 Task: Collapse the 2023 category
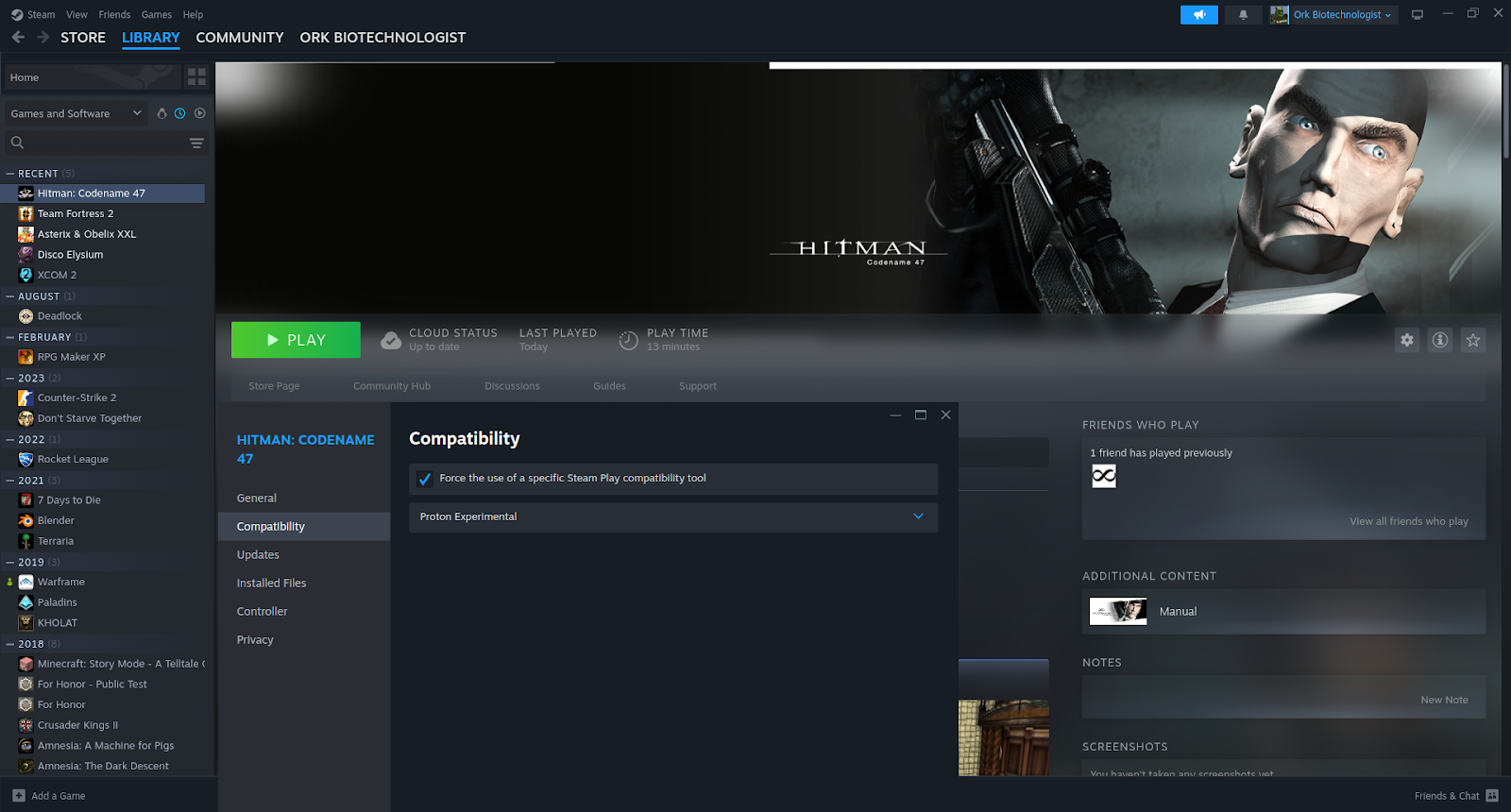[10, 378]
